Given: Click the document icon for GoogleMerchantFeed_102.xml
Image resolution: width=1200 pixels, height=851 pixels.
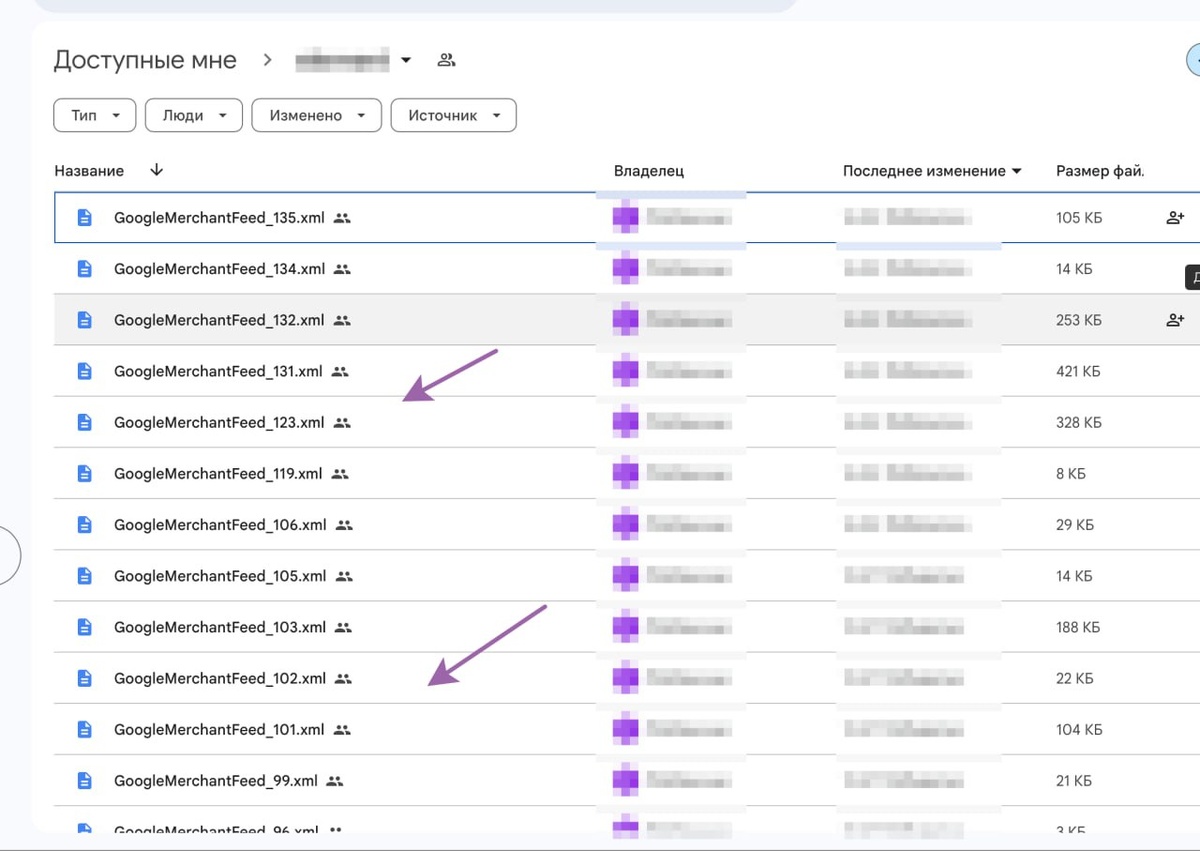Looking at the screenshot, I should point(85,678).
